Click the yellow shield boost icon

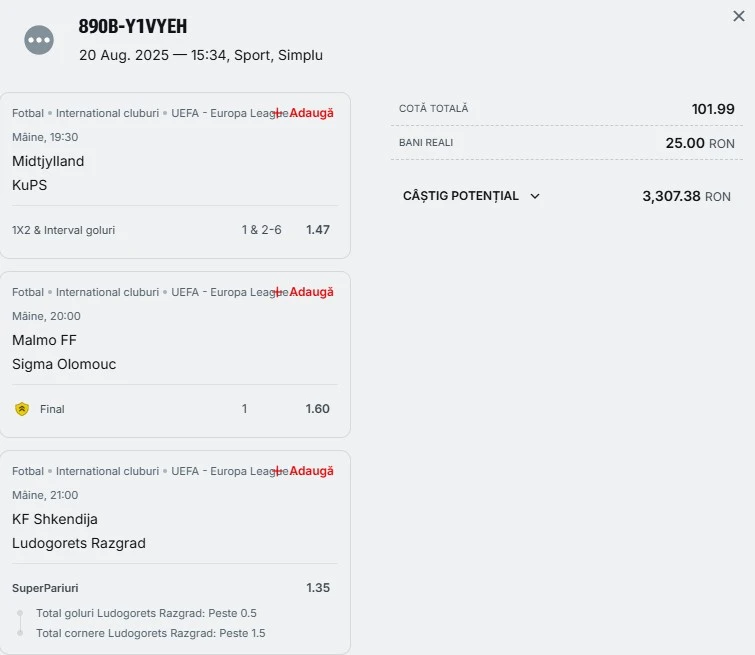point(22,409)
